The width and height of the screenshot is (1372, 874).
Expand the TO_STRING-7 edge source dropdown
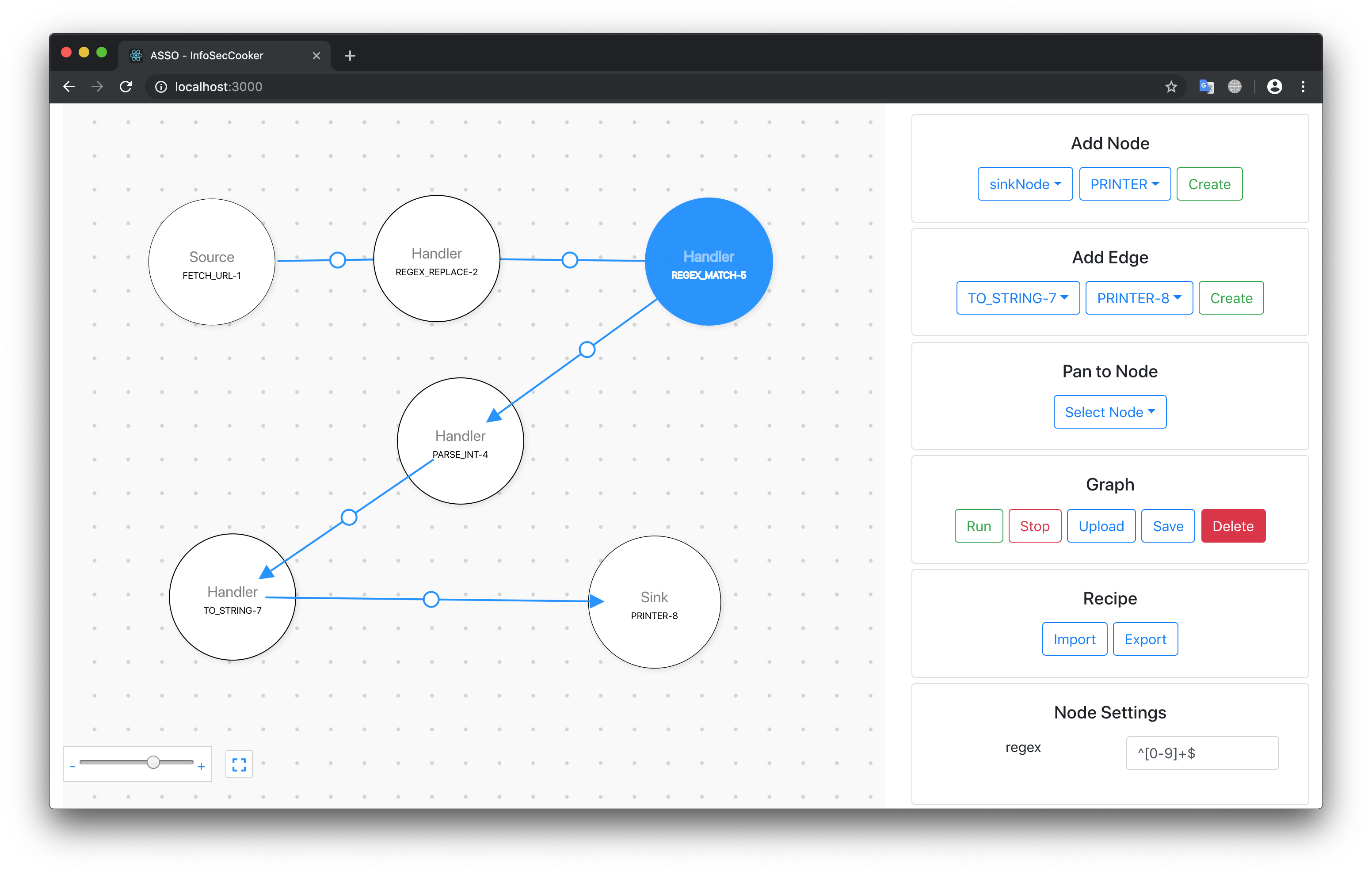coord(1018,298)
